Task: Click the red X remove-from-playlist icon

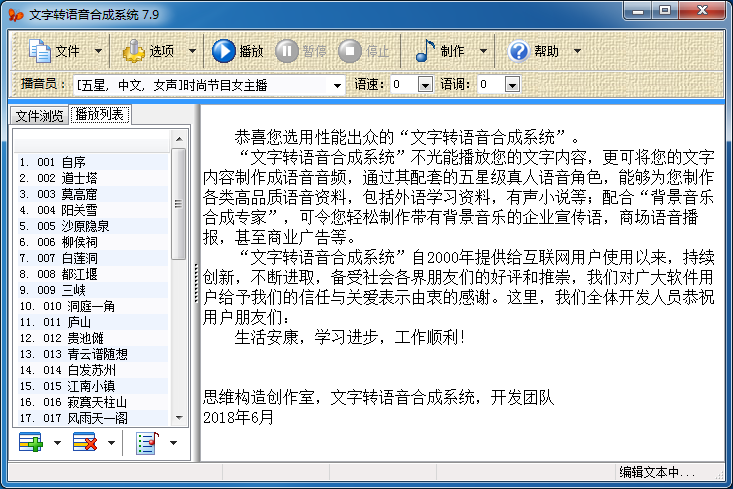Action: pos(86,442)
